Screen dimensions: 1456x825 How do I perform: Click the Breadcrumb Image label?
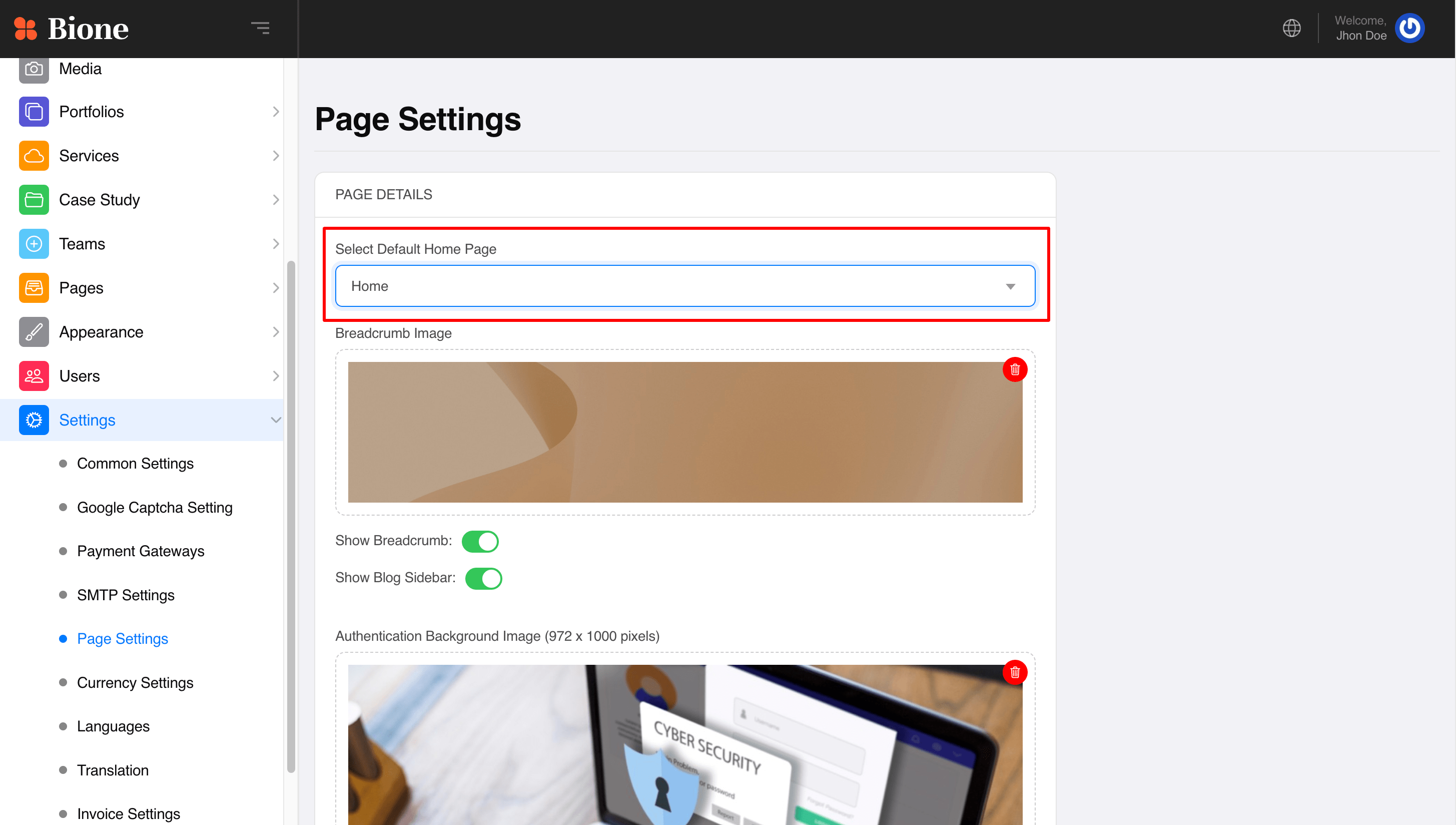[x=394, y=333]
